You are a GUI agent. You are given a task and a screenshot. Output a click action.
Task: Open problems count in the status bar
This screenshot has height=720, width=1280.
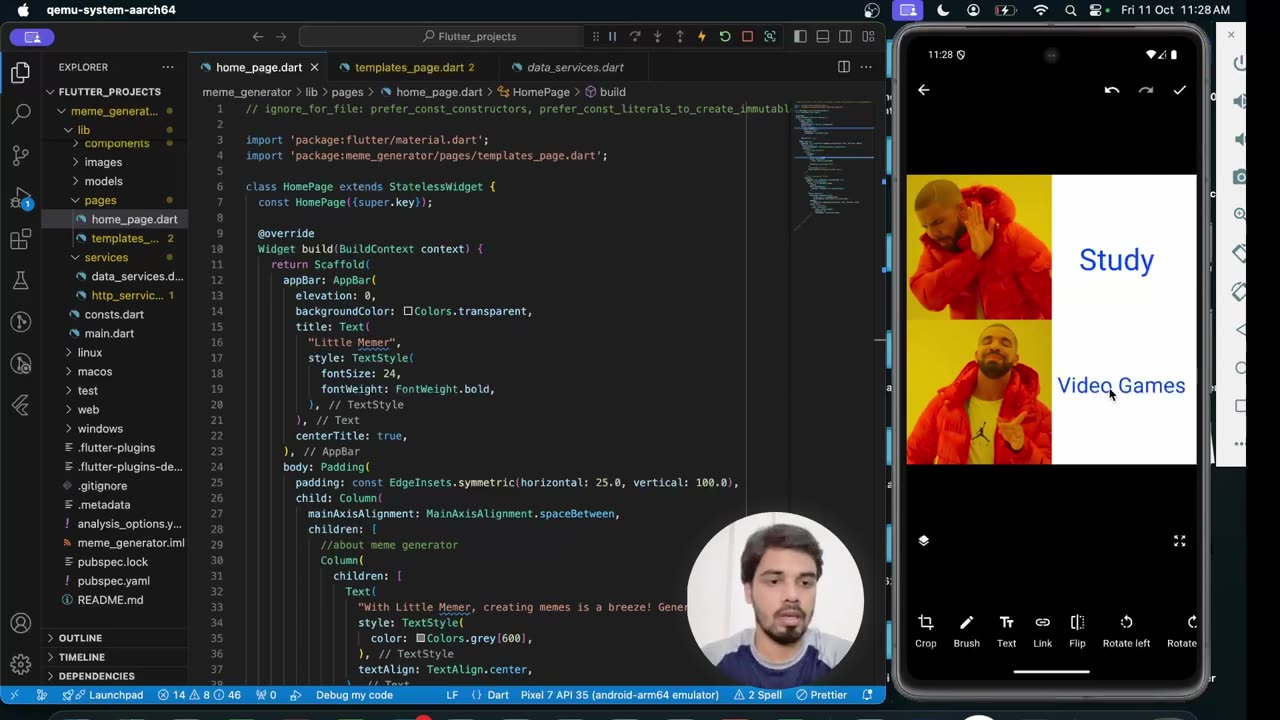pyautogui.click(x=199, y=695)
